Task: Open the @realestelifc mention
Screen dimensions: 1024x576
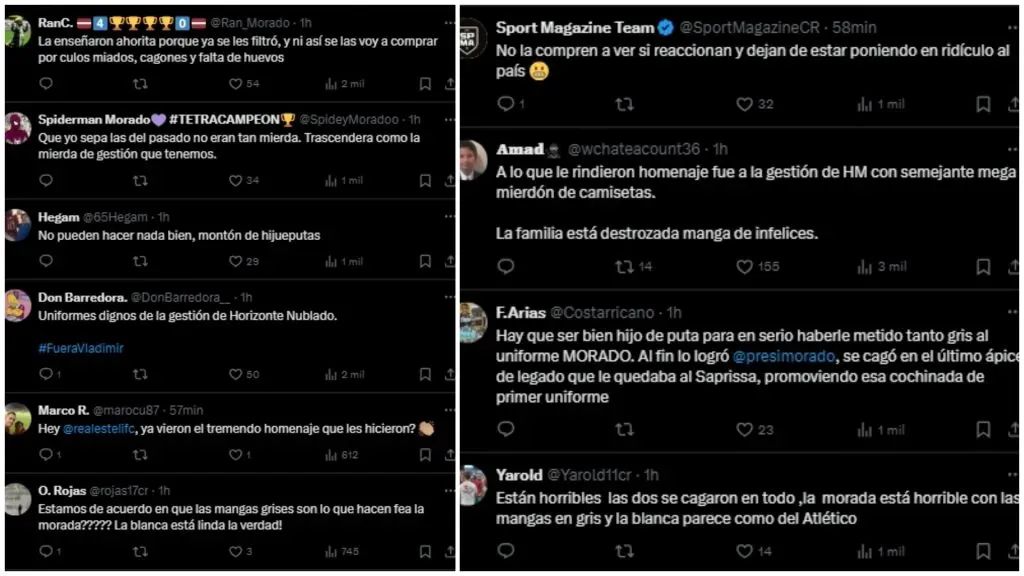Action: [102, 428]
